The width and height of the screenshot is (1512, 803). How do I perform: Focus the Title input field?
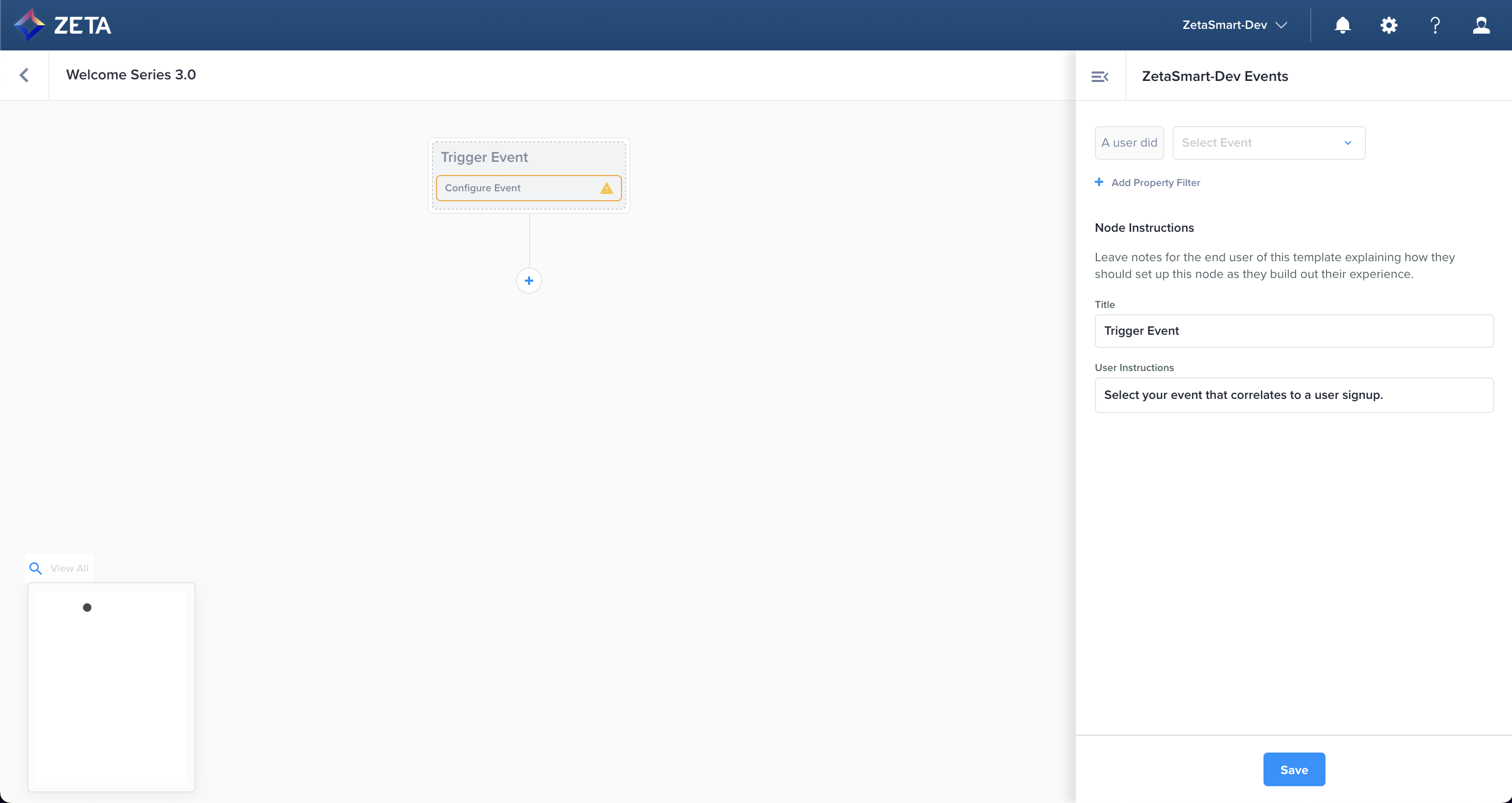point(1293,331)
